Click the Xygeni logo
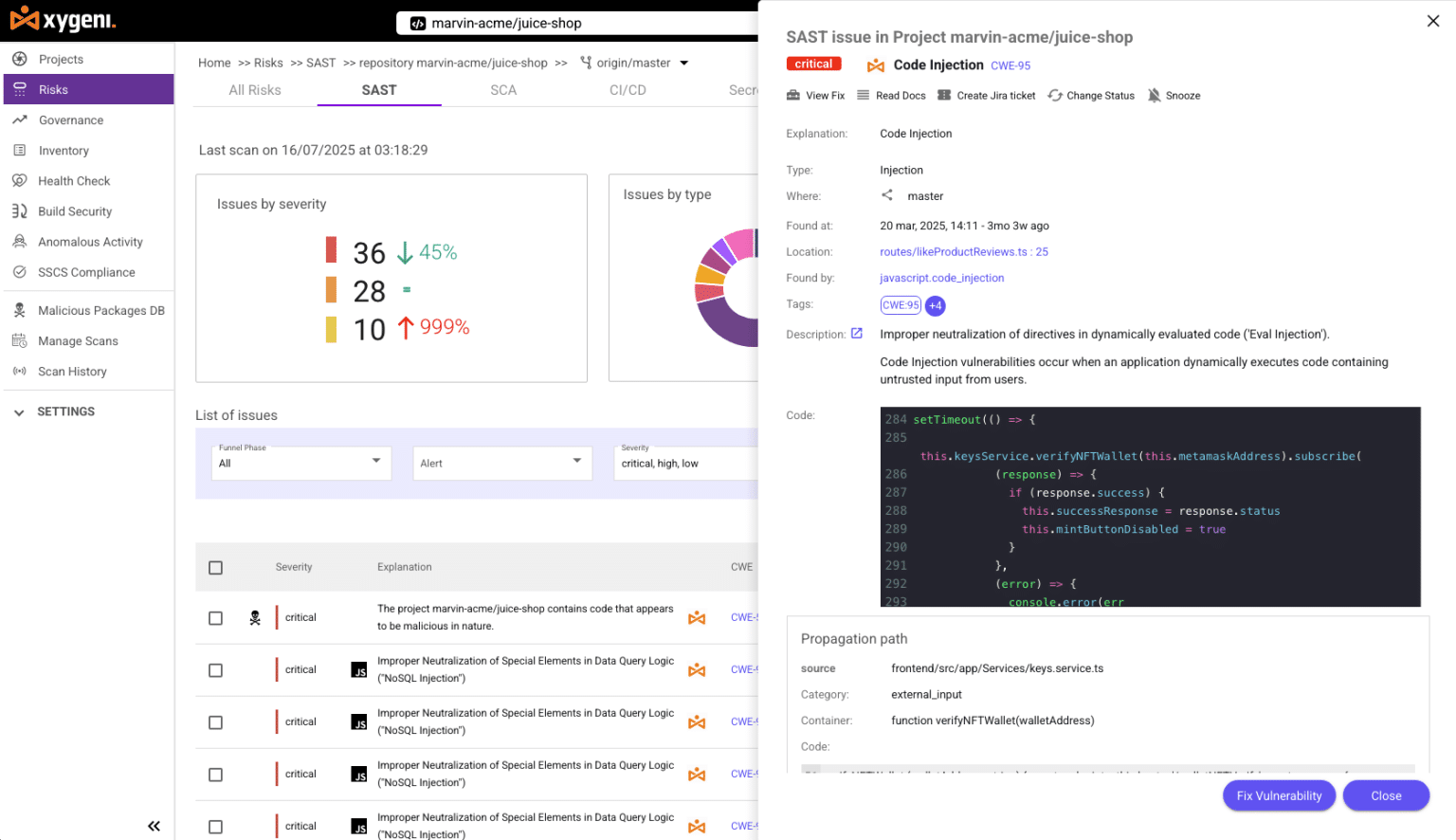Viewport: 1456px width, 840px height. pos(62,21)
